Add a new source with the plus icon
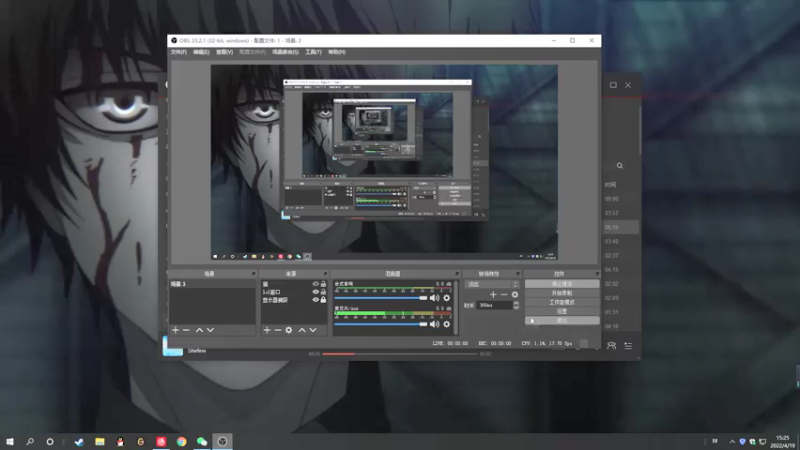The image size is (800, 450). tap(267, 330)
